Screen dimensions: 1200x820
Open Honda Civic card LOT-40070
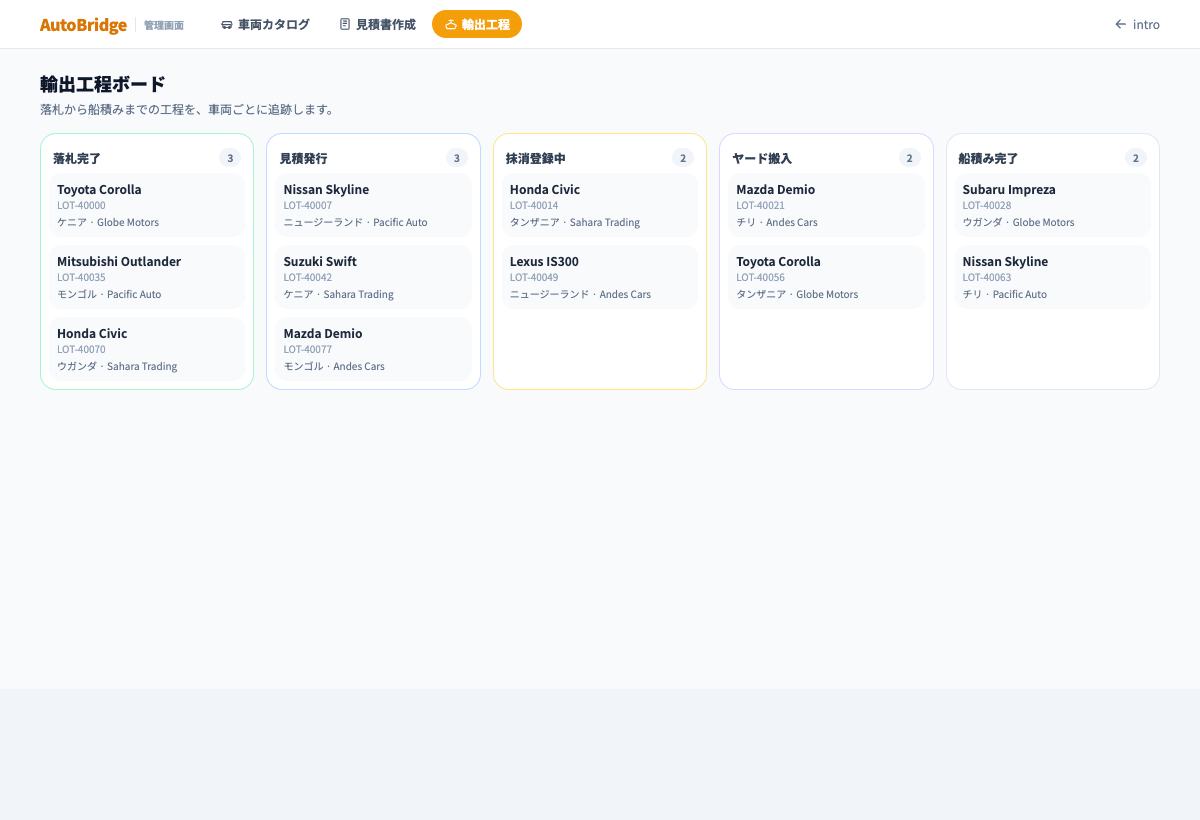(x=147, y=349)
